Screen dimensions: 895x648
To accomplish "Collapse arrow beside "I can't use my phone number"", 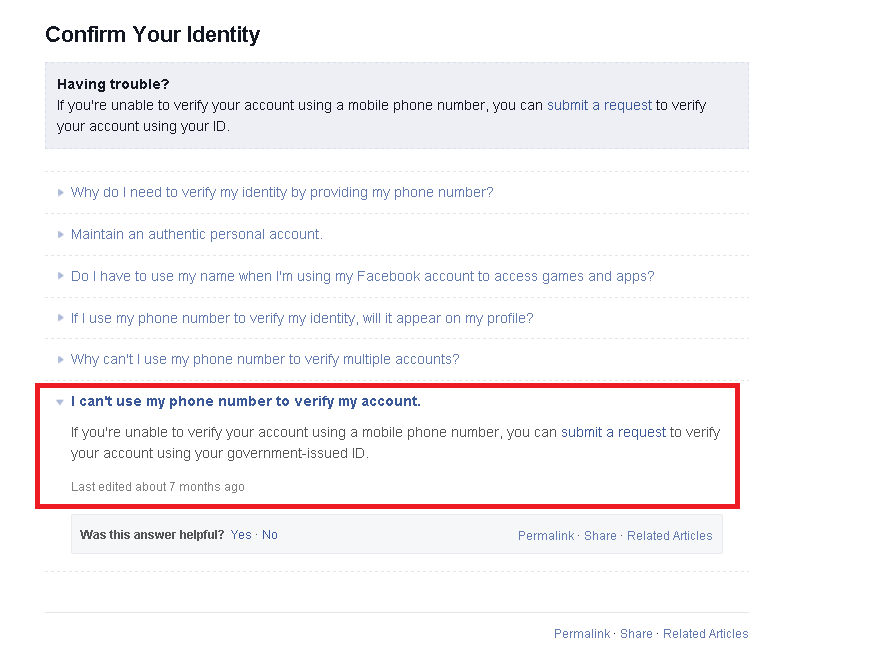I will coord(61,402).
